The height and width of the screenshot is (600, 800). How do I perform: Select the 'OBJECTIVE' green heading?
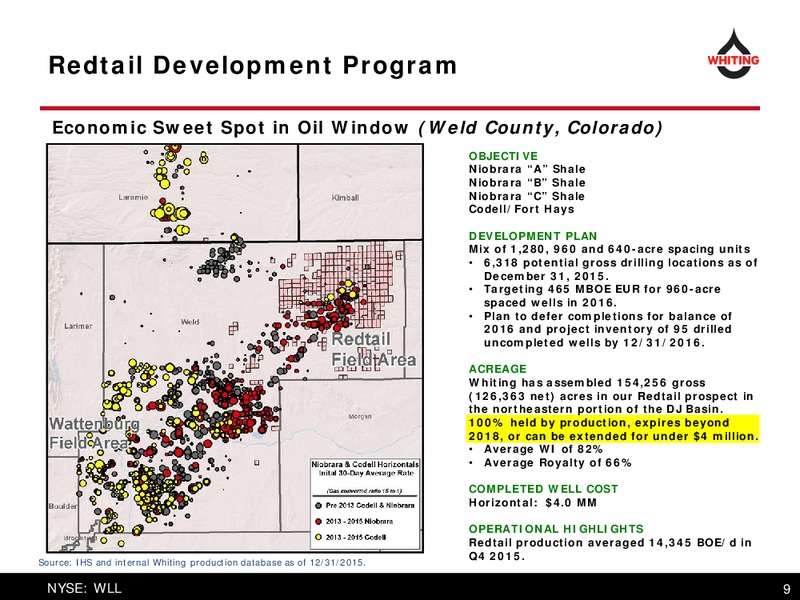coord(503,156)
